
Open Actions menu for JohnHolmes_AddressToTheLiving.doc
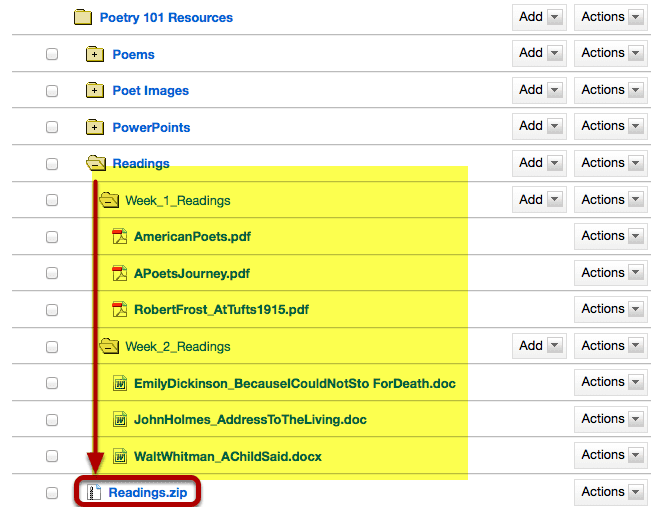[611, 419]
